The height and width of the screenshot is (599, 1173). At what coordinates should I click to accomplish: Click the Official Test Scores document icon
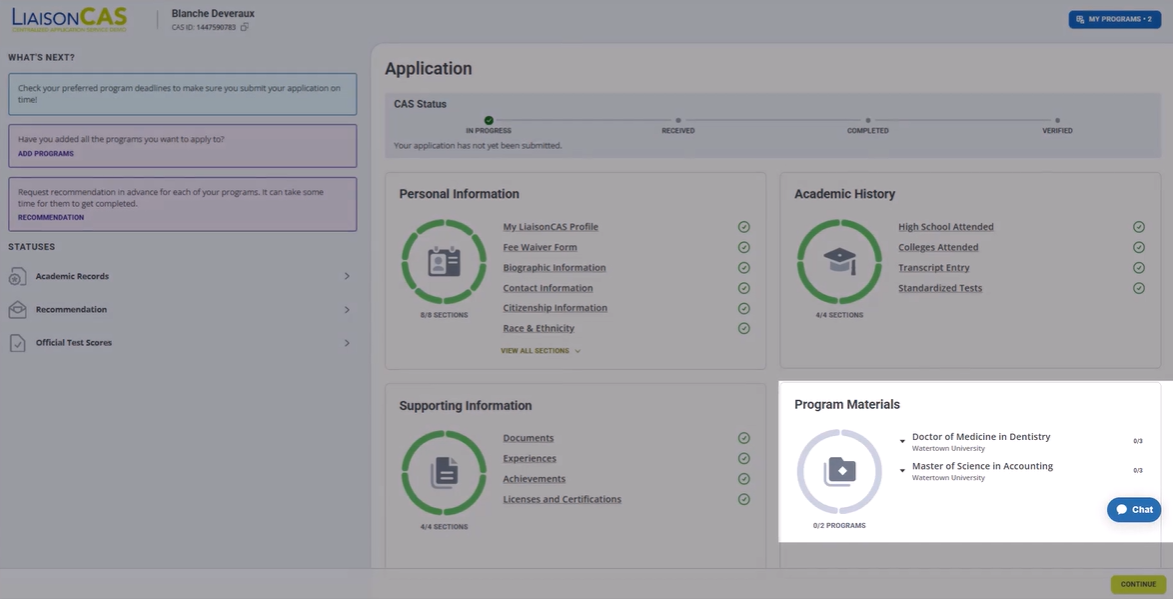pos(17,342)
